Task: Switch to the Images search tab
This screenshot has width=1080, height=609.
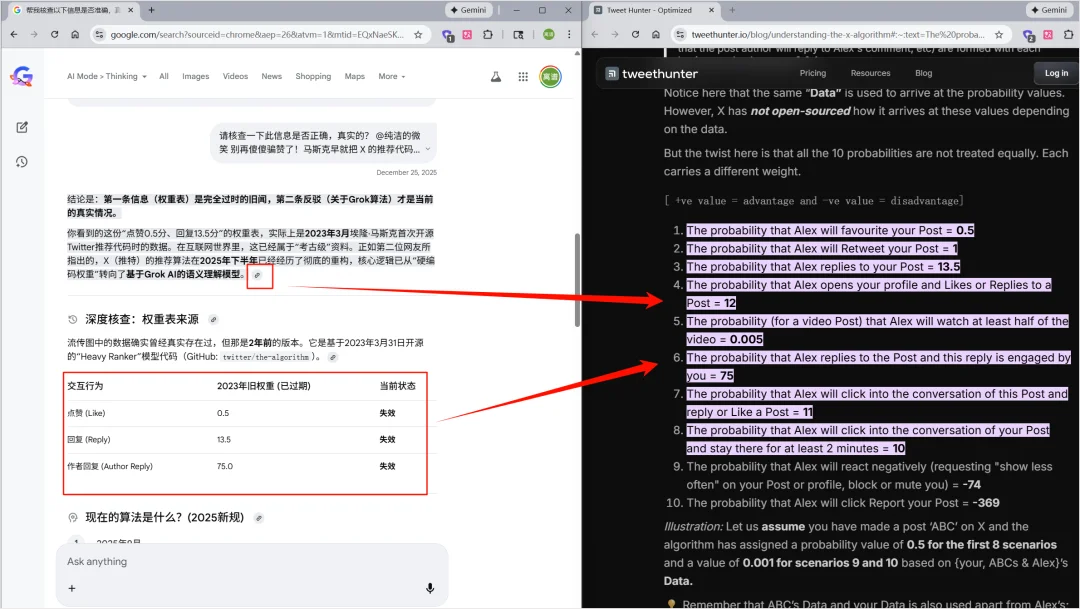Action: click(x=195, y=76)
